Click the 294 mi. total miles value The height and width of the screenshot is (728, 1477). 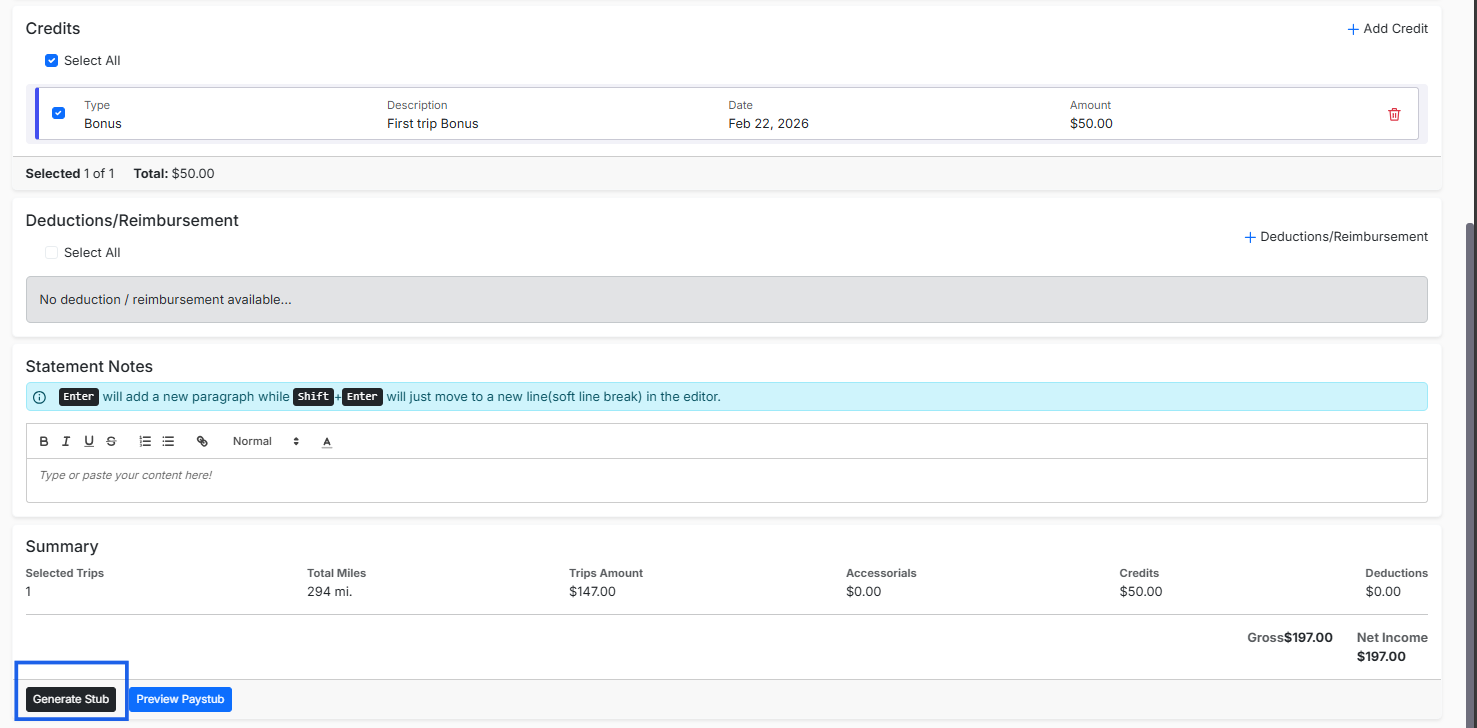pos(329,592)
